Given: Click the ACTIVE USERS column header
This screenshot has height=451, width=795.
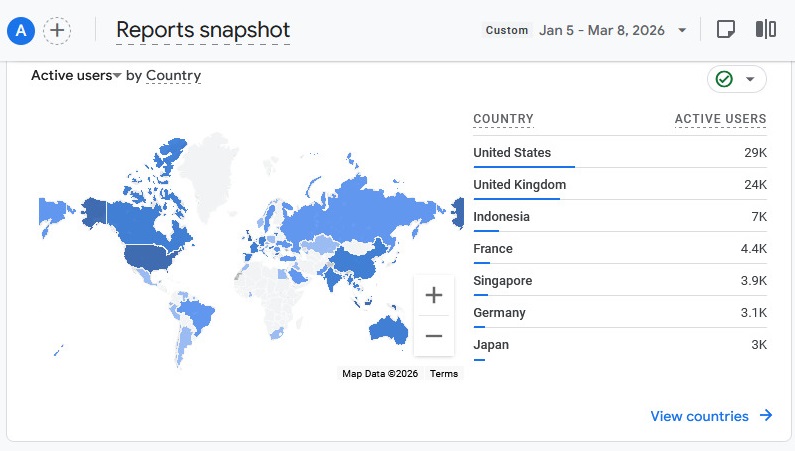Looking at the screenshot, I should coord(720,119).
